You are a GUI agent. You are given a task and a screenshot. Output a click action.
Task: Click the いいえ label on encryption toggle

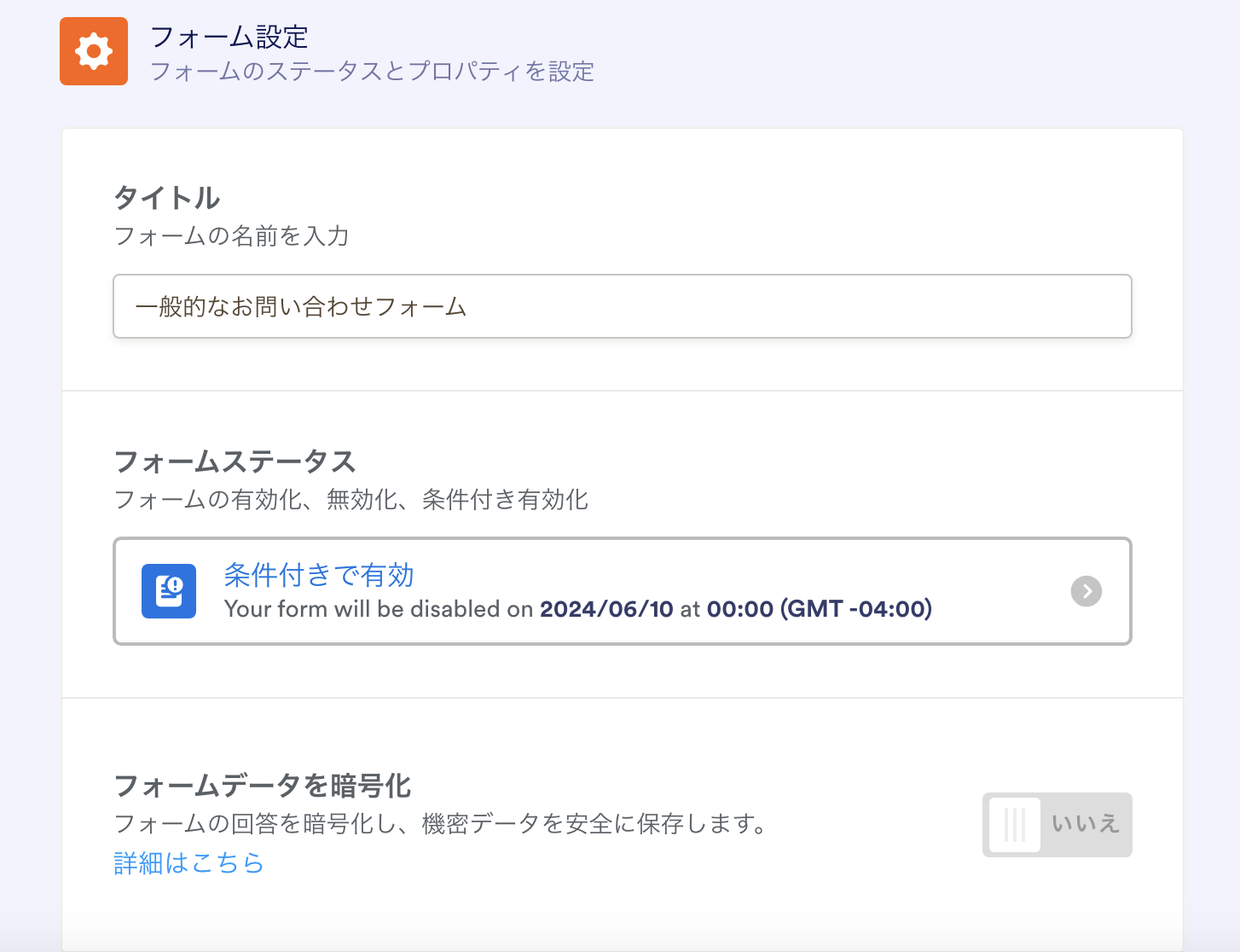1085,824
